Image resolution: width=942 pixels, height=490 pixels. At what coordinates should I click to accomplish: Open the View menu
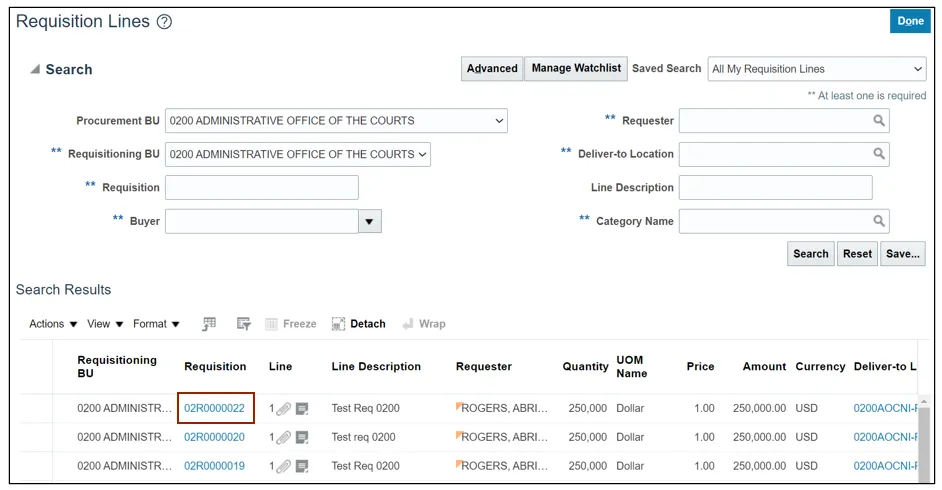105,324
